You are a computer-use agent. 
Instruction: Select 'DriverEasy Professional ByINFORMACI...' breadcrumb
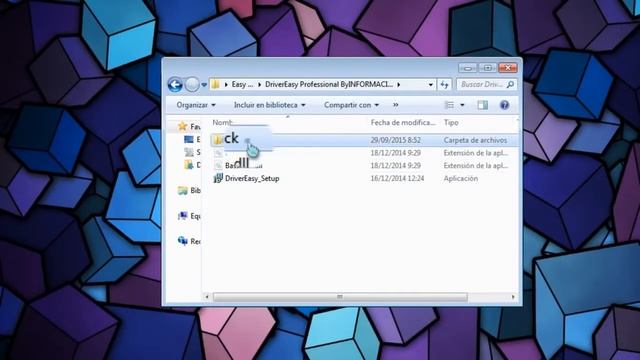329,84
